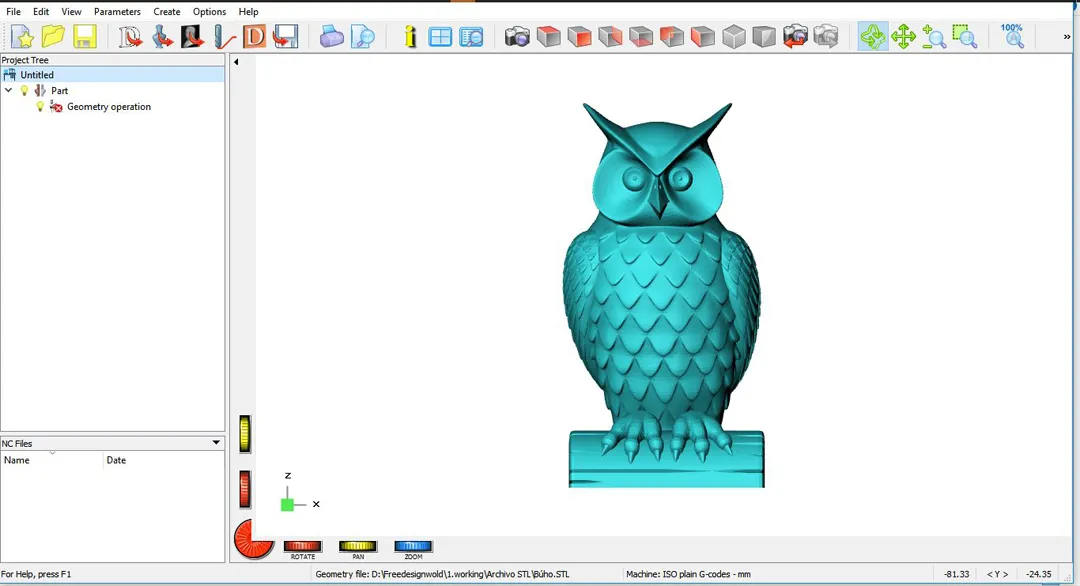
Task: Select the light gray isometric cube view
Action: pyautogui.click(x=734, y=36)
